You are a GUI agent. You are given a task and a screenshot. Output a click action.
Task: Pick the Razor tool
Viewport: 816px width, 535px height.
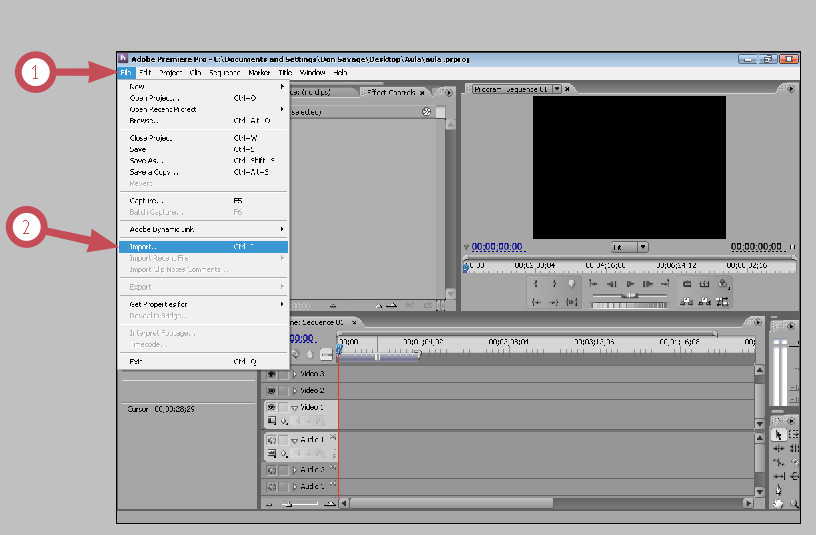tap(794, 462)
